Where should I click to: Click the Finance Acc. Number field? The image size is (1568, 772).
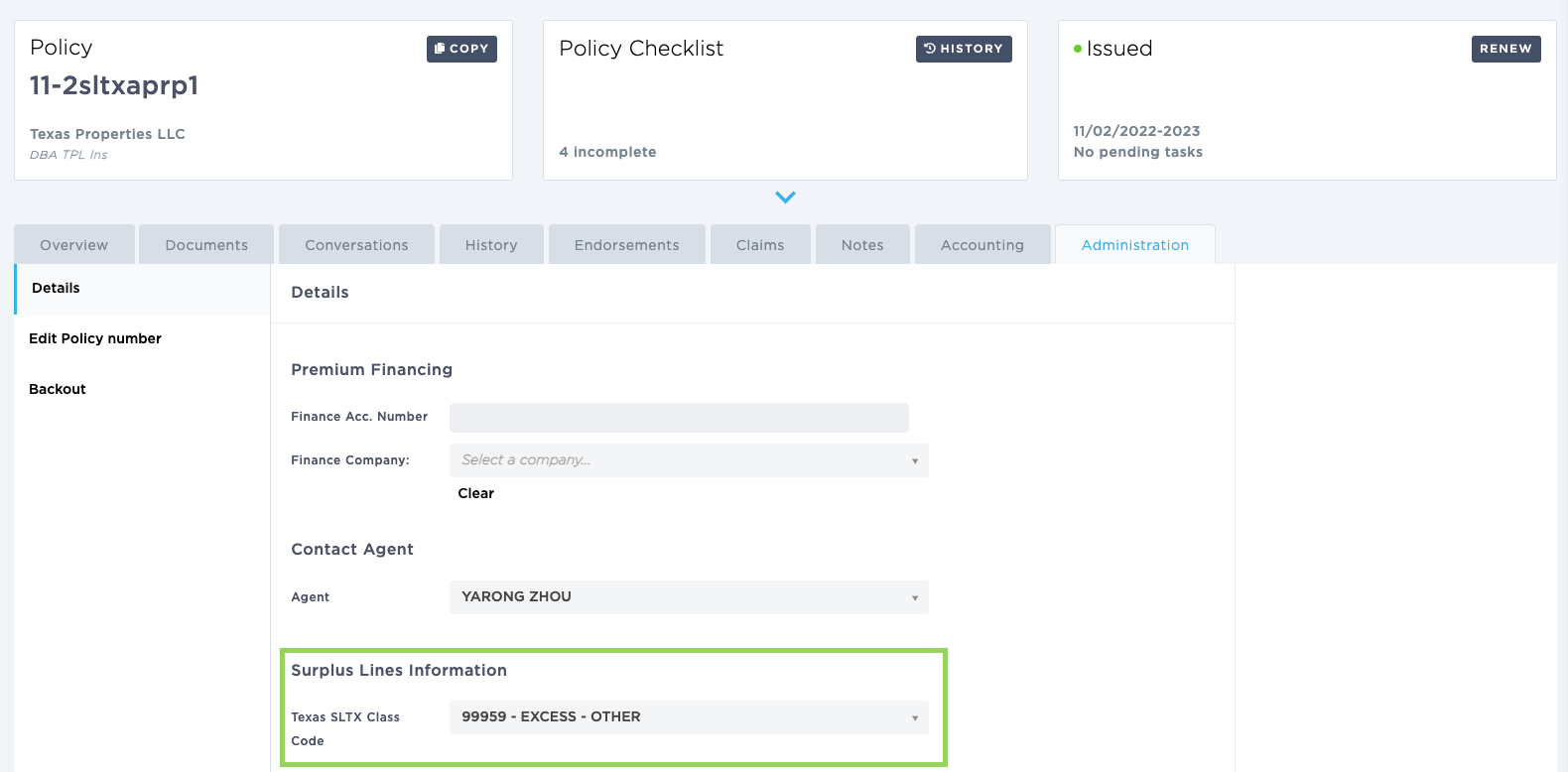click(679, 418)
